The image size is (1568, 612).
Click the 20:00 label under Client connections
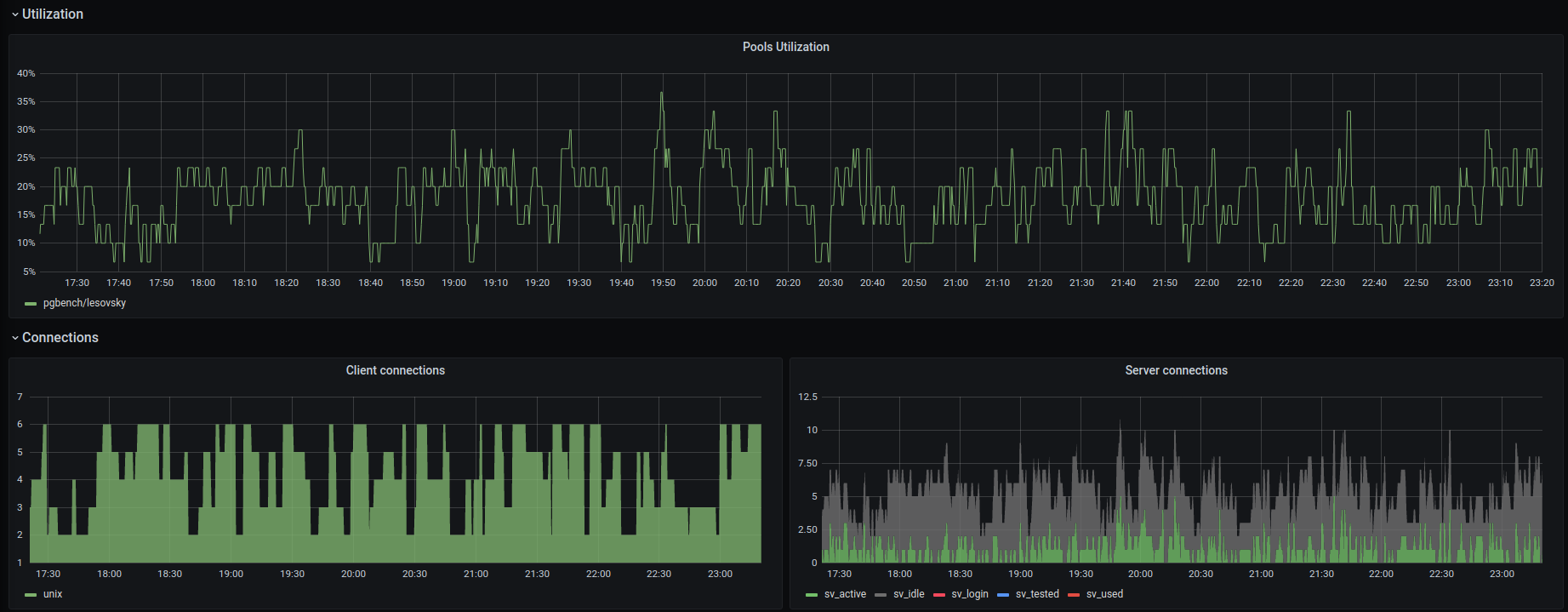click(x=353, y=574)
